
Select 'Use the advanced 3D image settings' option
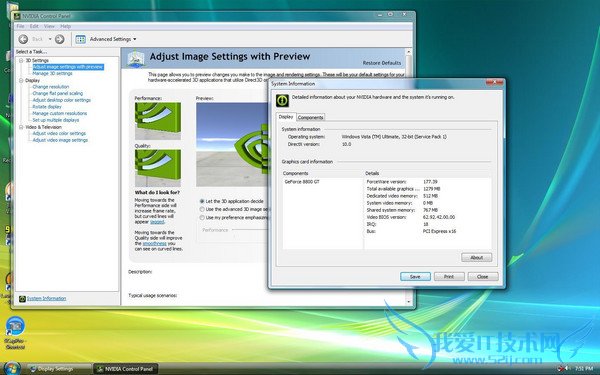coord(202,209)
